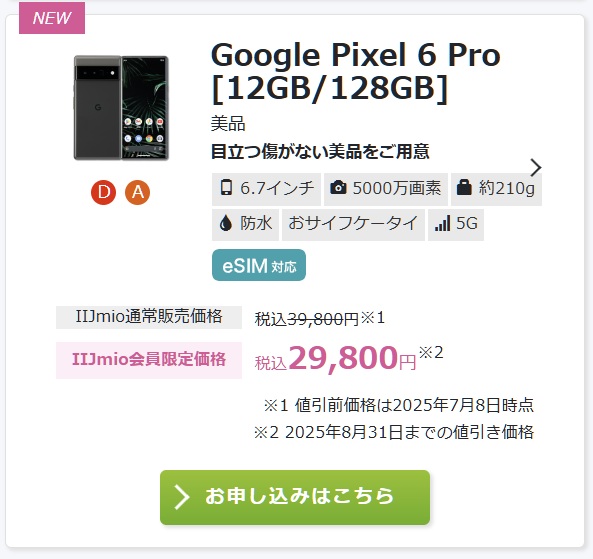
Task: Click the 5000万画素 feature tag
Action: point(386,189)
